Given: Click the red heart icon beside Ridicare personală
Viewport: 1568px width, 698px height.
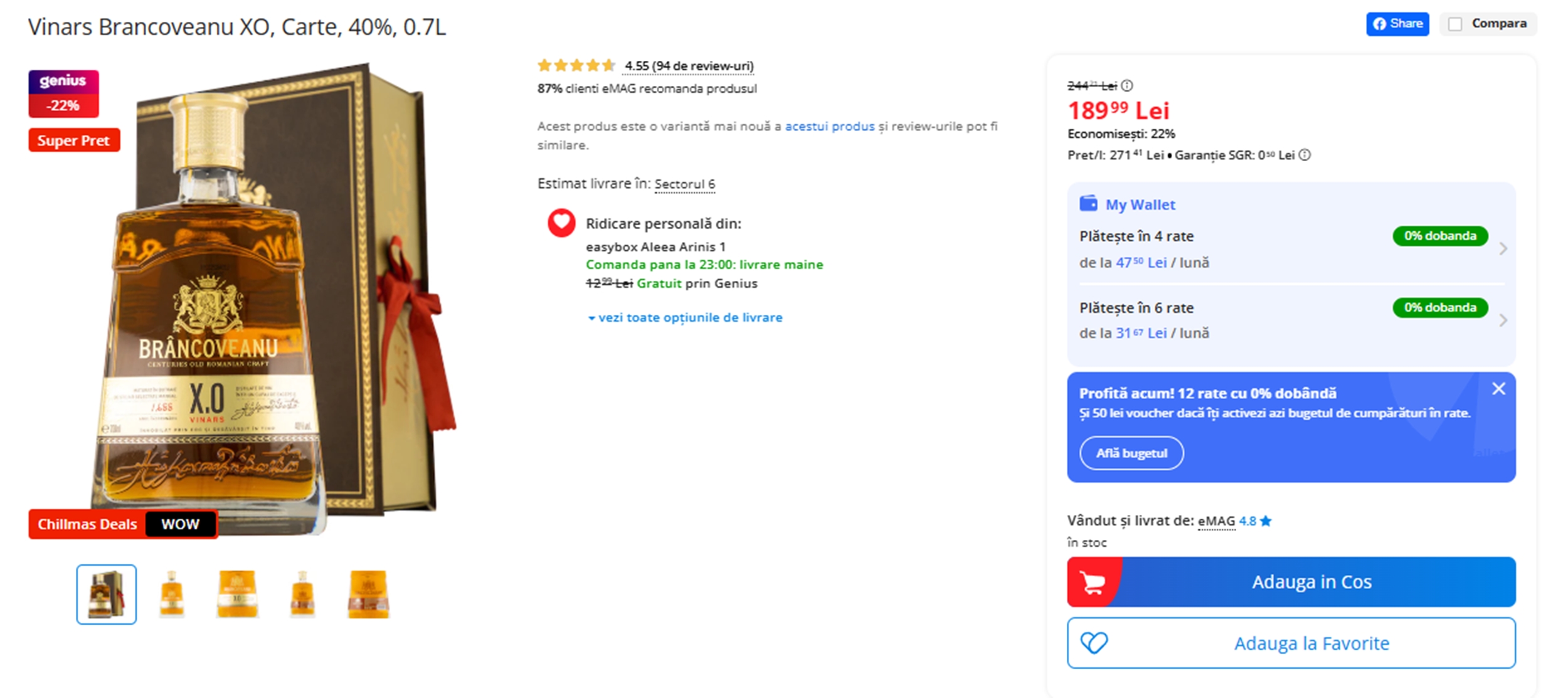Looking at the screenshot, I should click(x=561, y=224).
